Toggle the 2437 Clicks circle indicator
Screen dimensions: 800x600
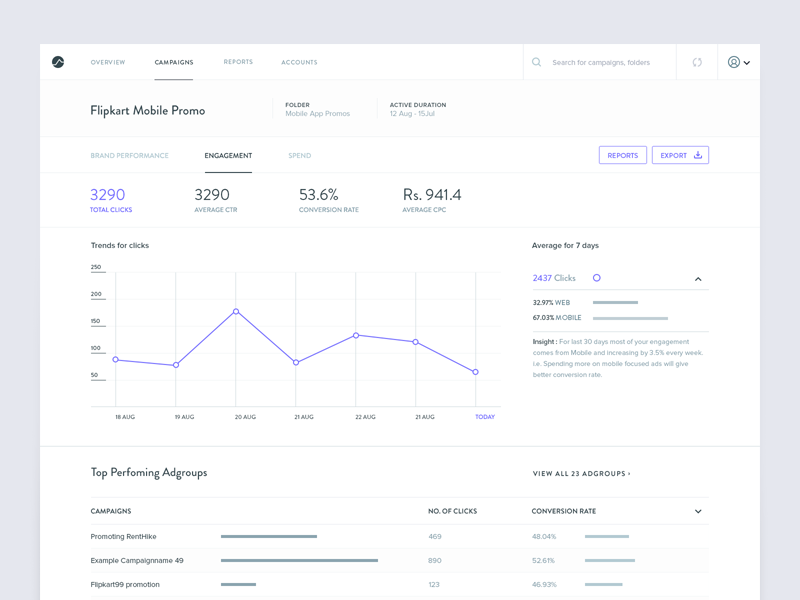coord(596,278)
